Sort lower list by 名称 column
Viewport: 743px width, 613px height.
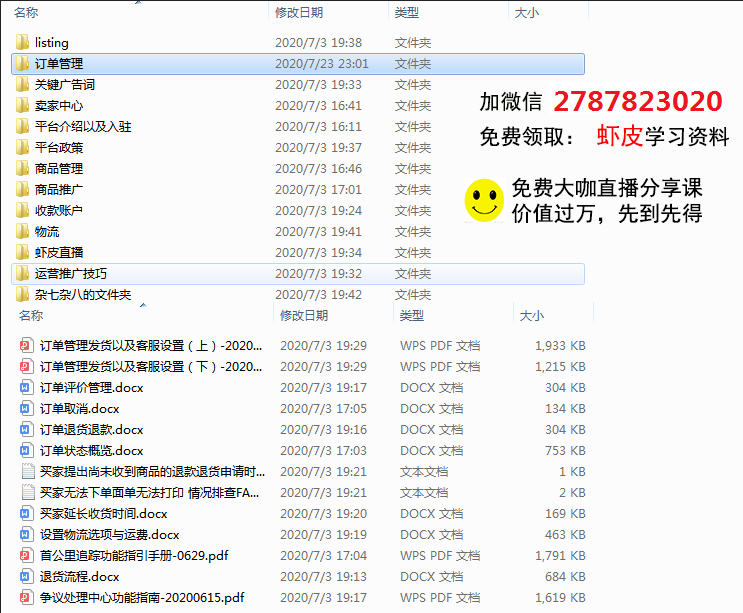(x=31, y=316)
